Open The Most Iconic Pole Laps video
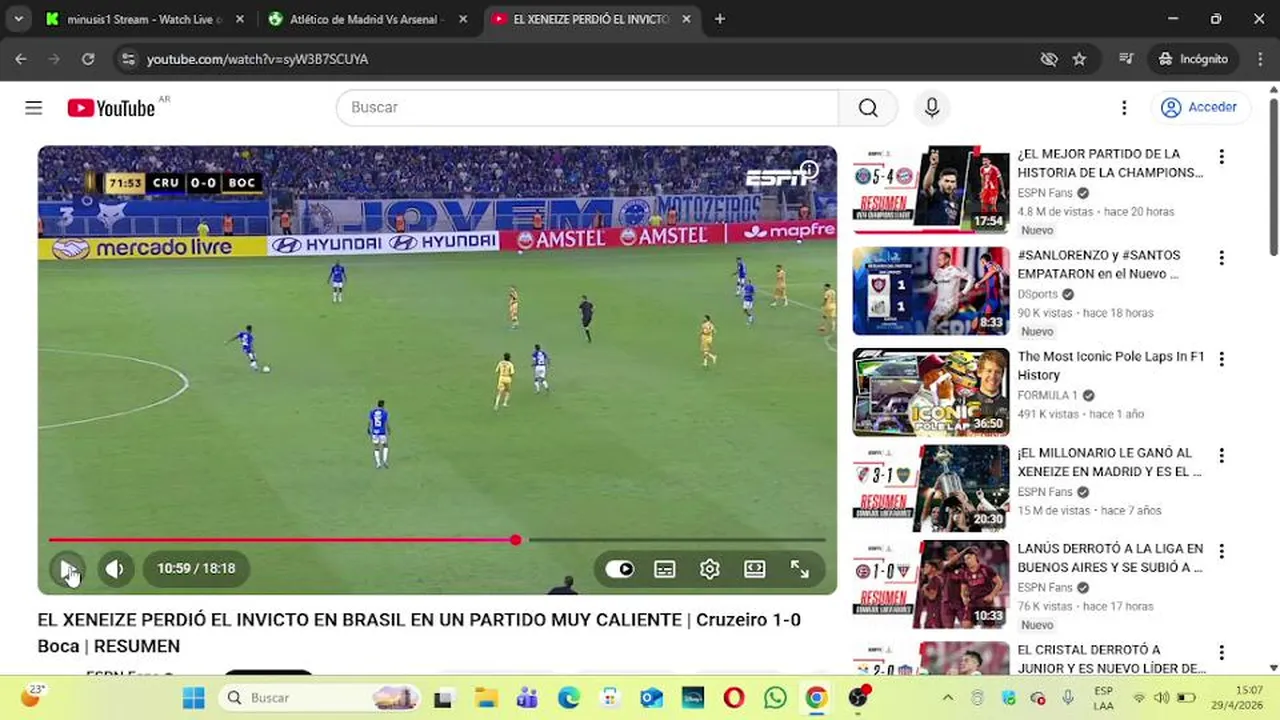The image size is (1280, 720). (x=1111, y=365)
